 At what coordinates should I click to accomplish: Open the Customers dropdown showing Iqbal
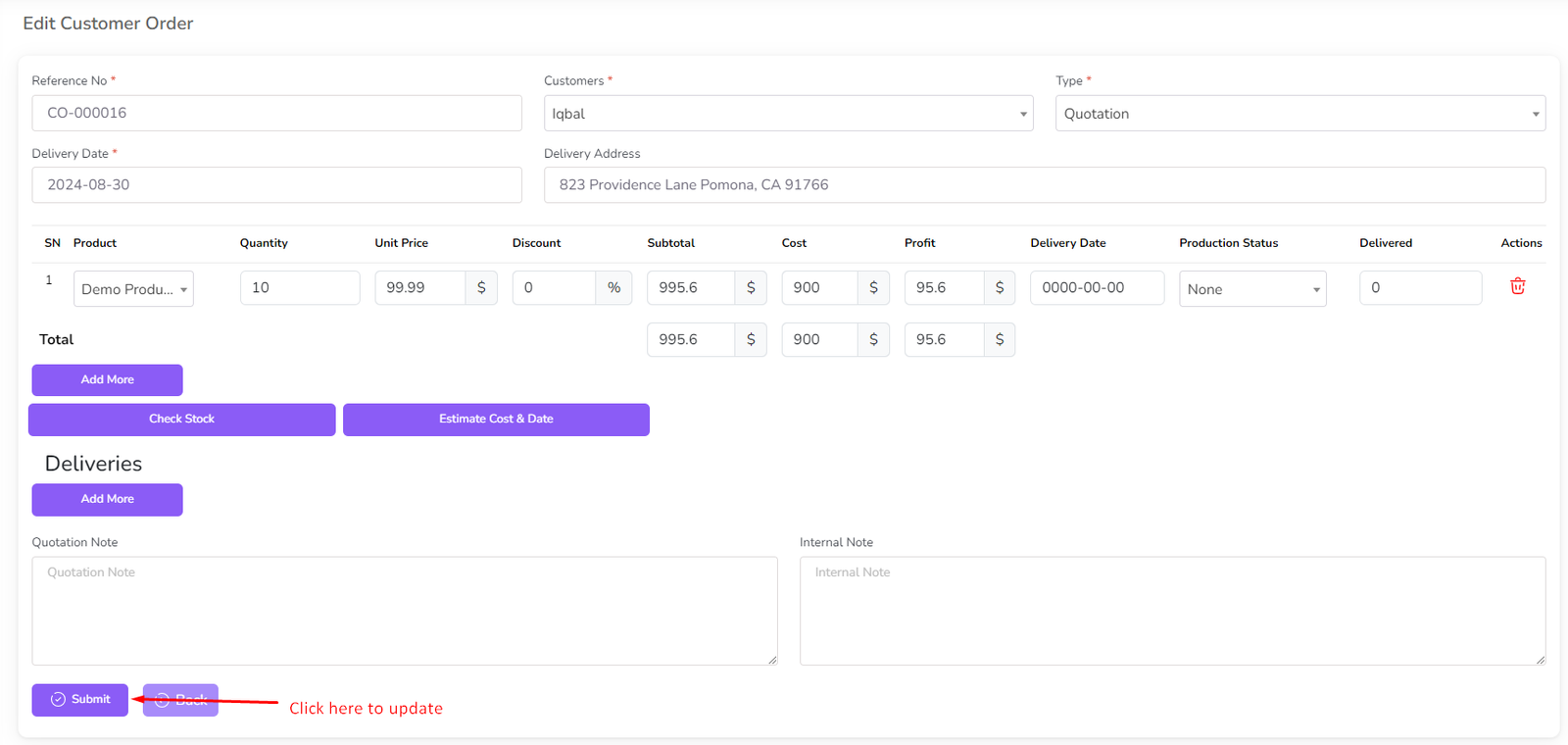(788, 114)
